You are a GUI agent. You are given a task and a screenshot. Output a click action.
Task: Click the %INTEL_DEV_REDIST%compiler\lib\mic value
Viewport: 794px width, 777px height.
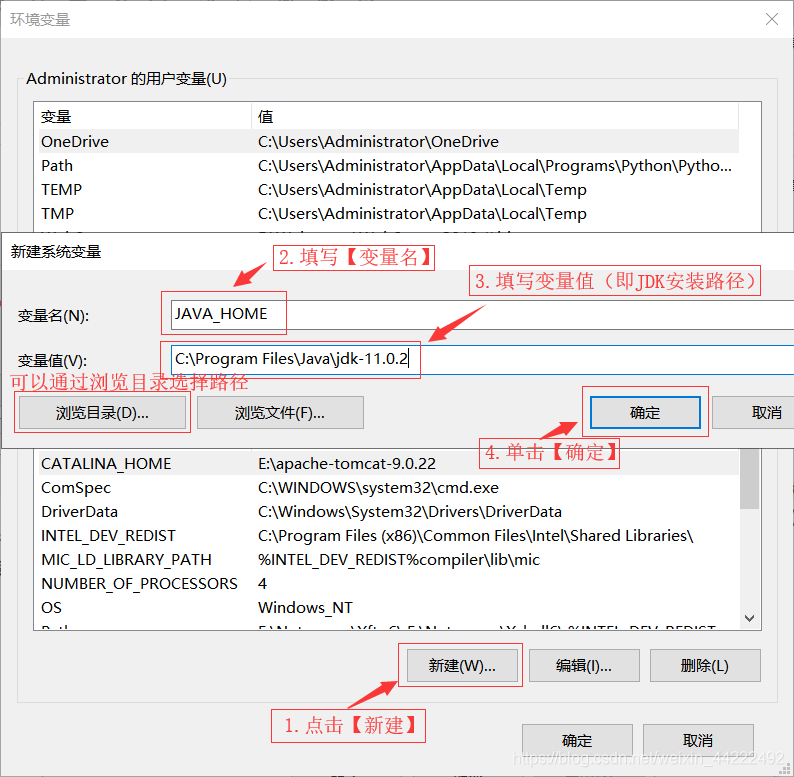coord(399,559)
